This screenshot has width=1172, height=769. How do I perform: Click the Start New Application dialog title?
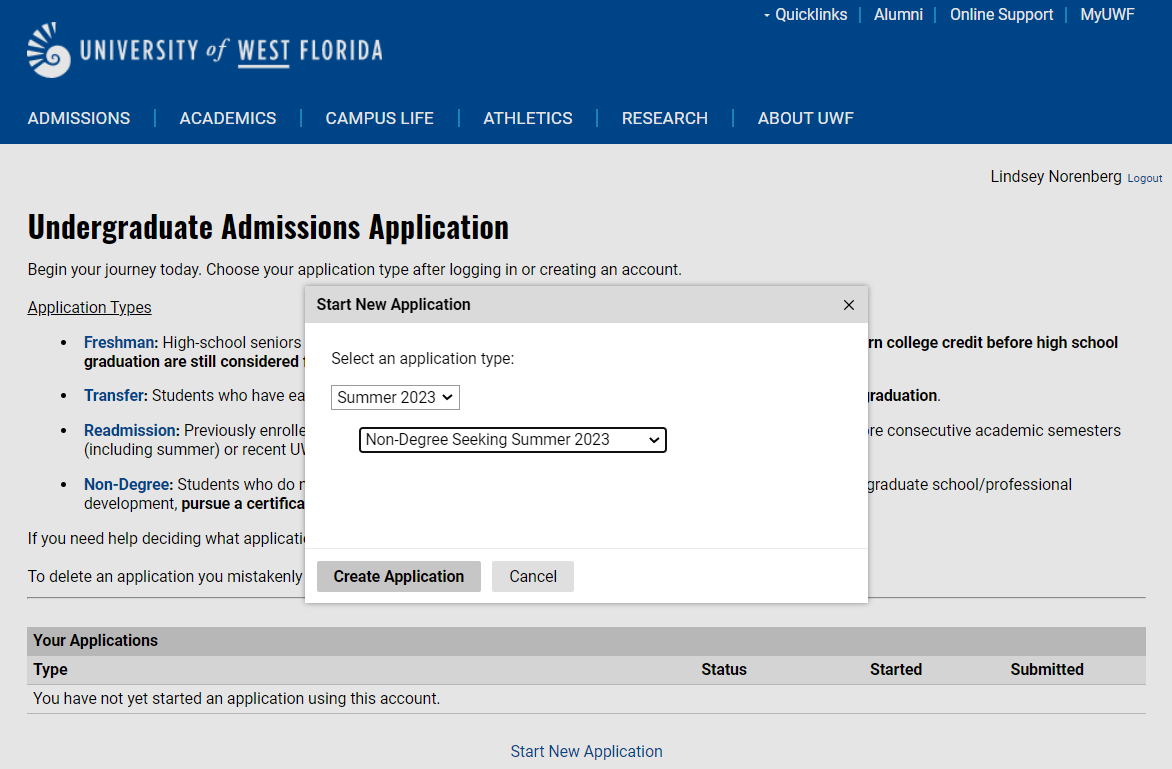coord(393,304)
